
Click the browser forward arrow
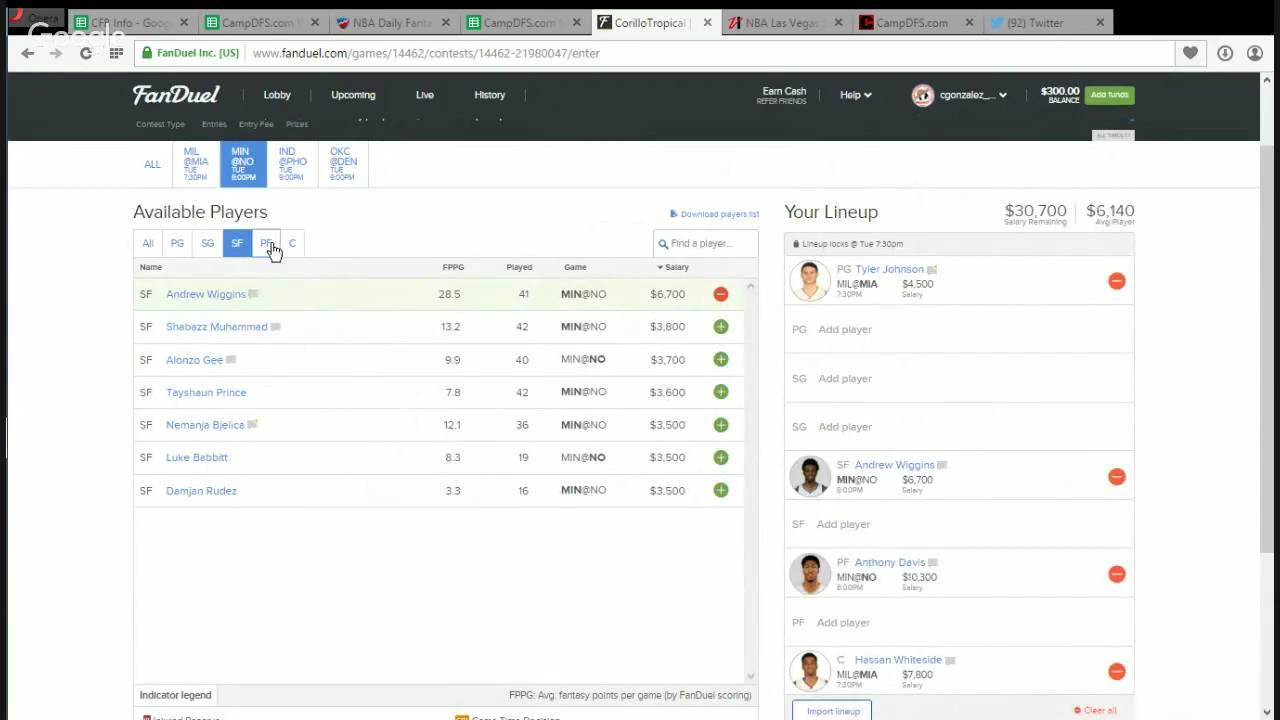56,53
